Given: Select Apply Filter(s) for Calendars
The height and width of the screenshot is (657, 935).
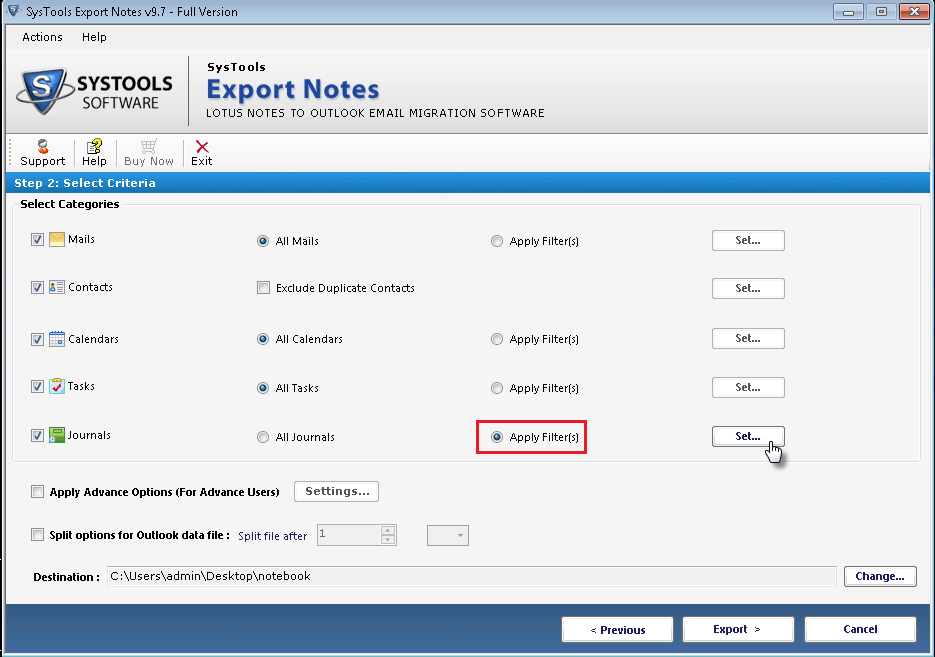Looking at the screenshot, I should click(x=496, y=339).
